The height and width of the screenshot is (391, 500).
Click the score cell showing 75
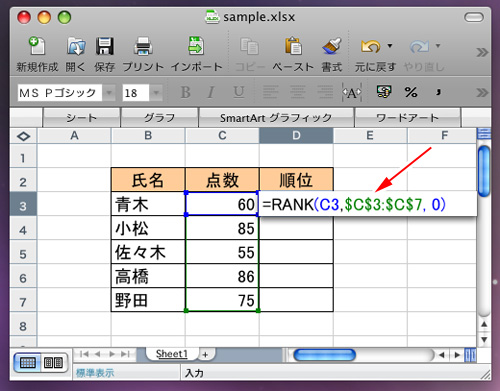pos(222,300)
